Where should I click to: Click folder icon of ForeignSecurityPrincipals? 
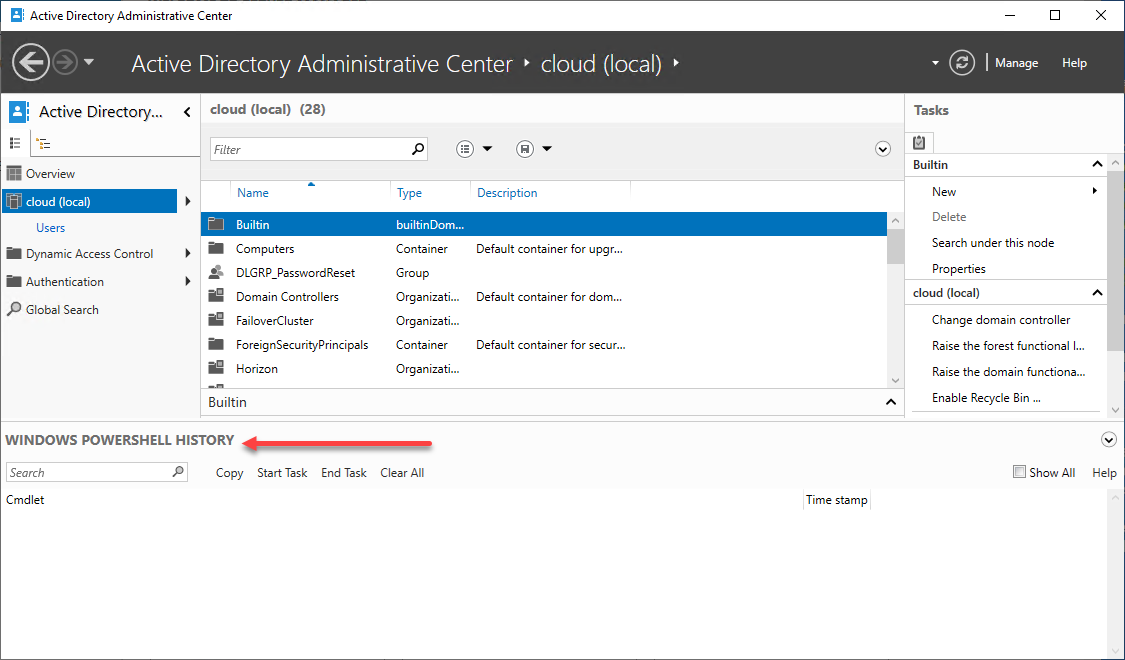point(216,344)
